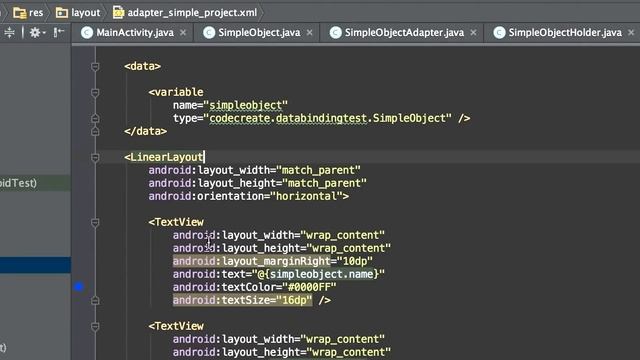Select the project tree row ending in "oidTest)"
Viewport: 640px width, 360px height.
click(36, 183)
